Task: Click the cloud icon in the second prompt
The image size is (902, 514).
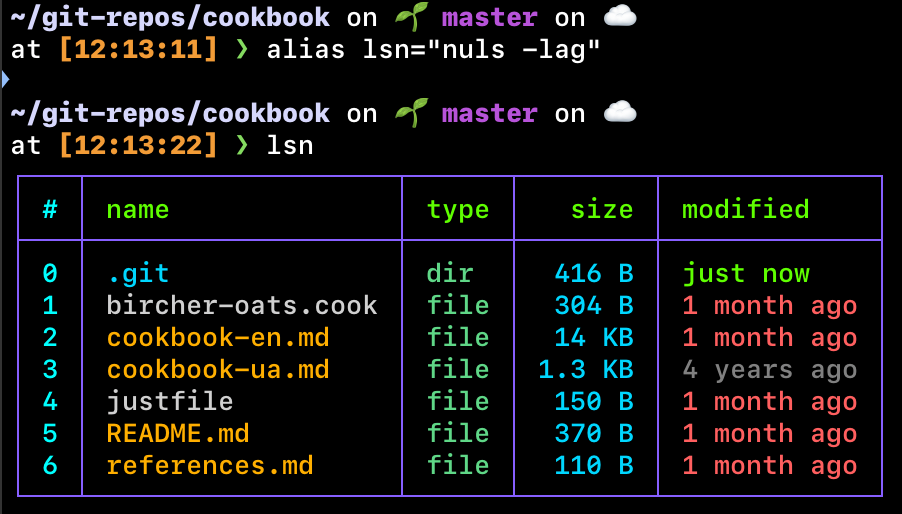Action: pyautogui.click(x=620, y=113)
